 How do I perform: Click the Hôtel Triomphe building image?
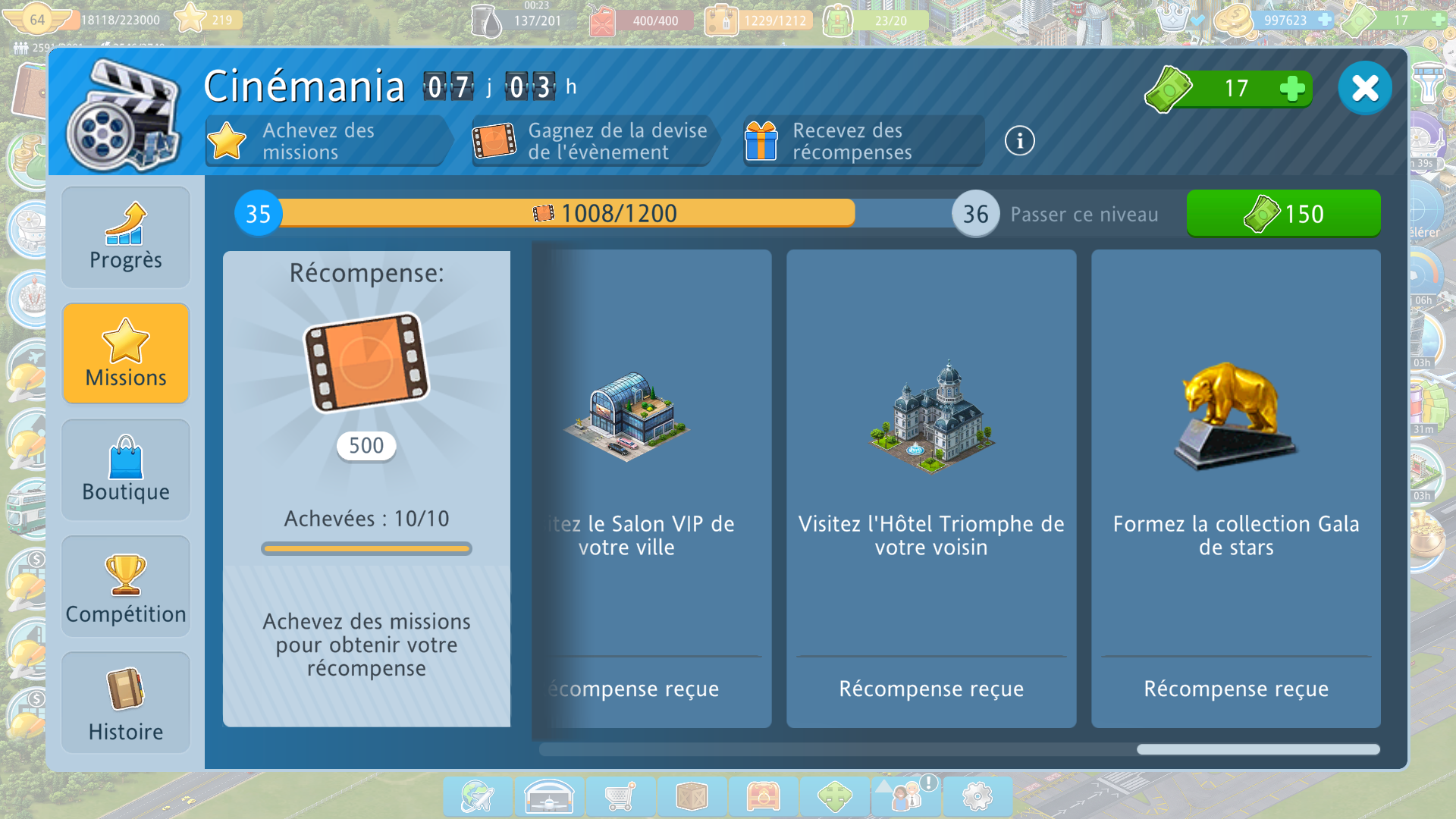(x=931, y=417)
